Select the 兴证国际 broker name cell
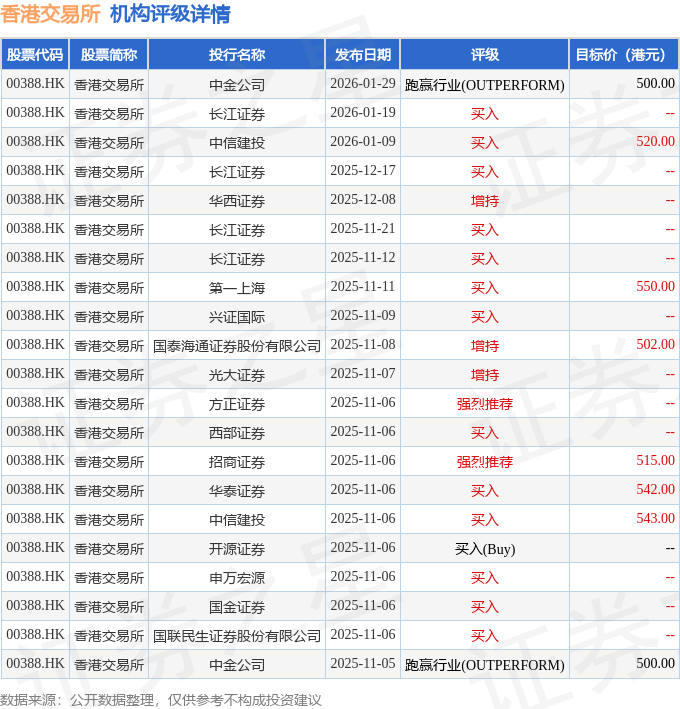 point(236,317)
